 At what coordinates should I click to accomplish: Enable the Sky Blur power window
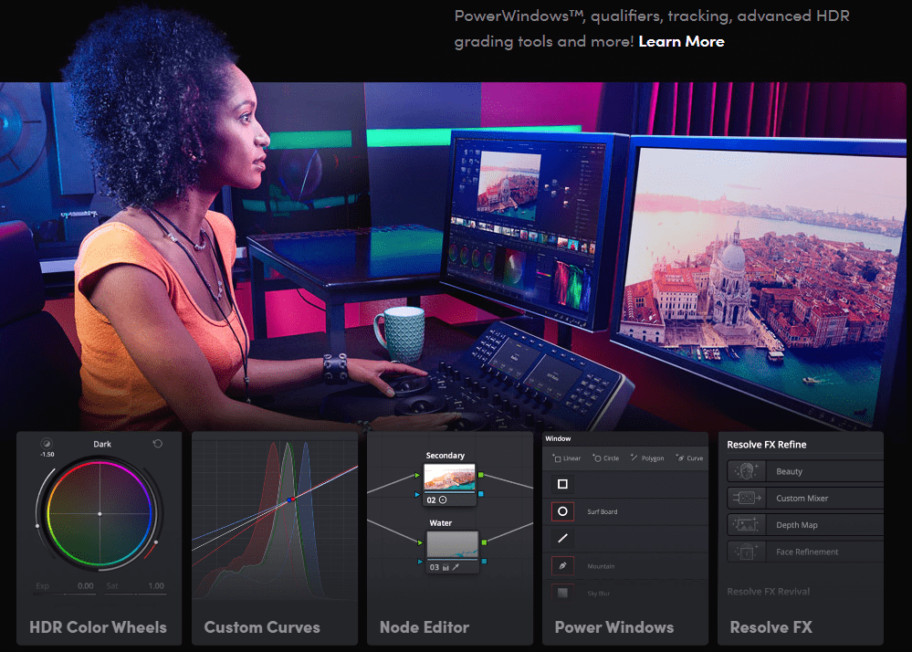[x=563, y=592]
